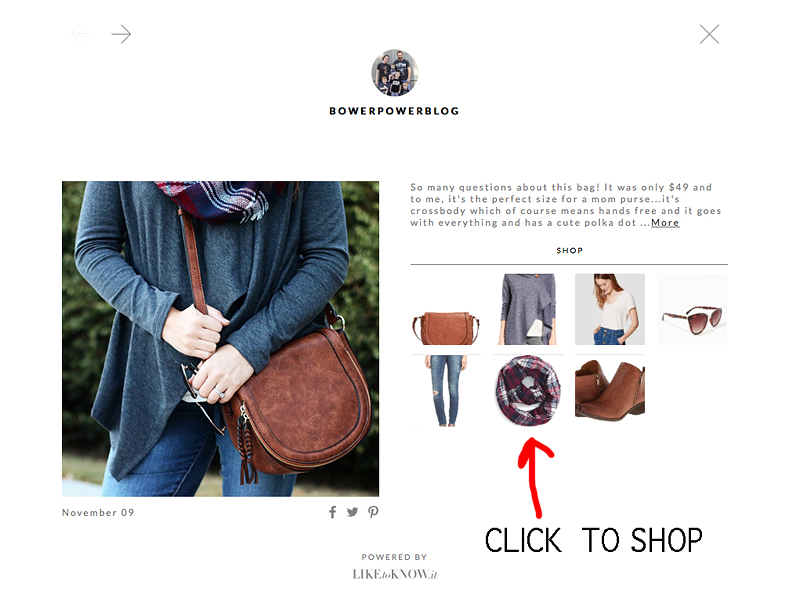This screenshot has height=603, width=800.
Task: Visit the LIKEtoKNOW.it logo link
Action: pyautogui.click(x=394, y=574)
